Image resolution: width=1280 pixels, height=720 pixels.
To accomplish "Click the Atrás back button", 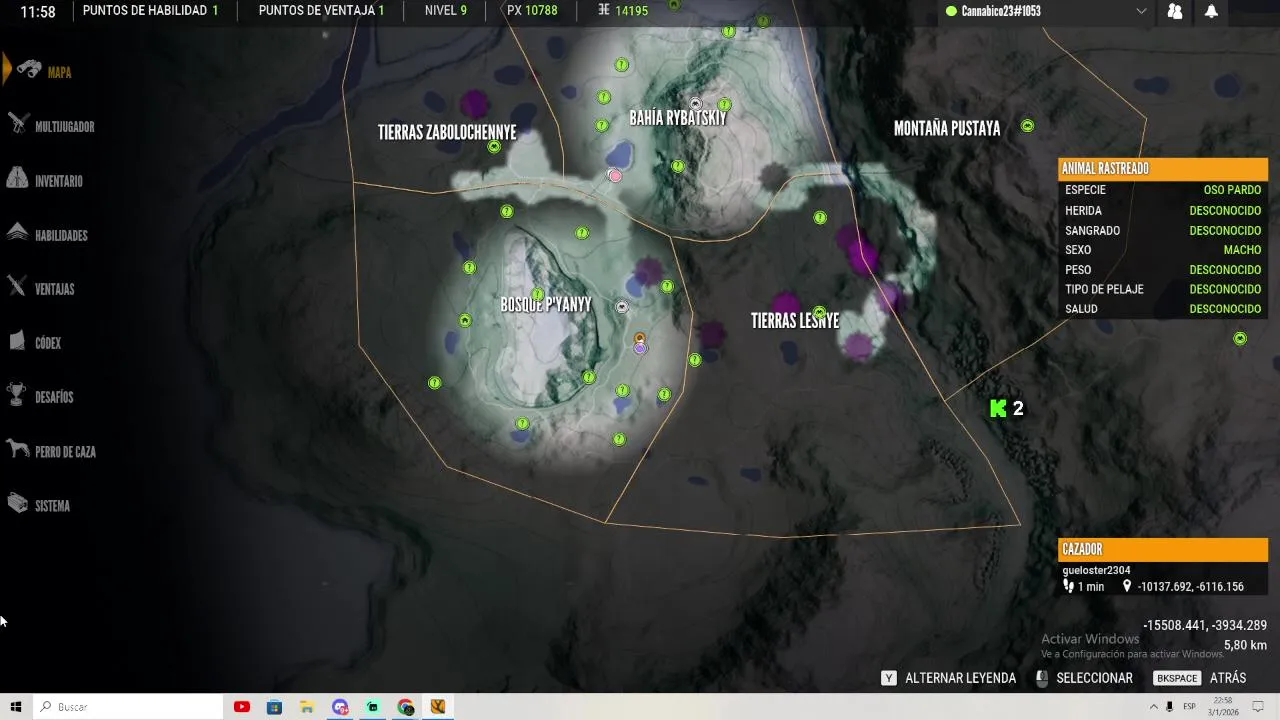I will (x=1200, y=678).
